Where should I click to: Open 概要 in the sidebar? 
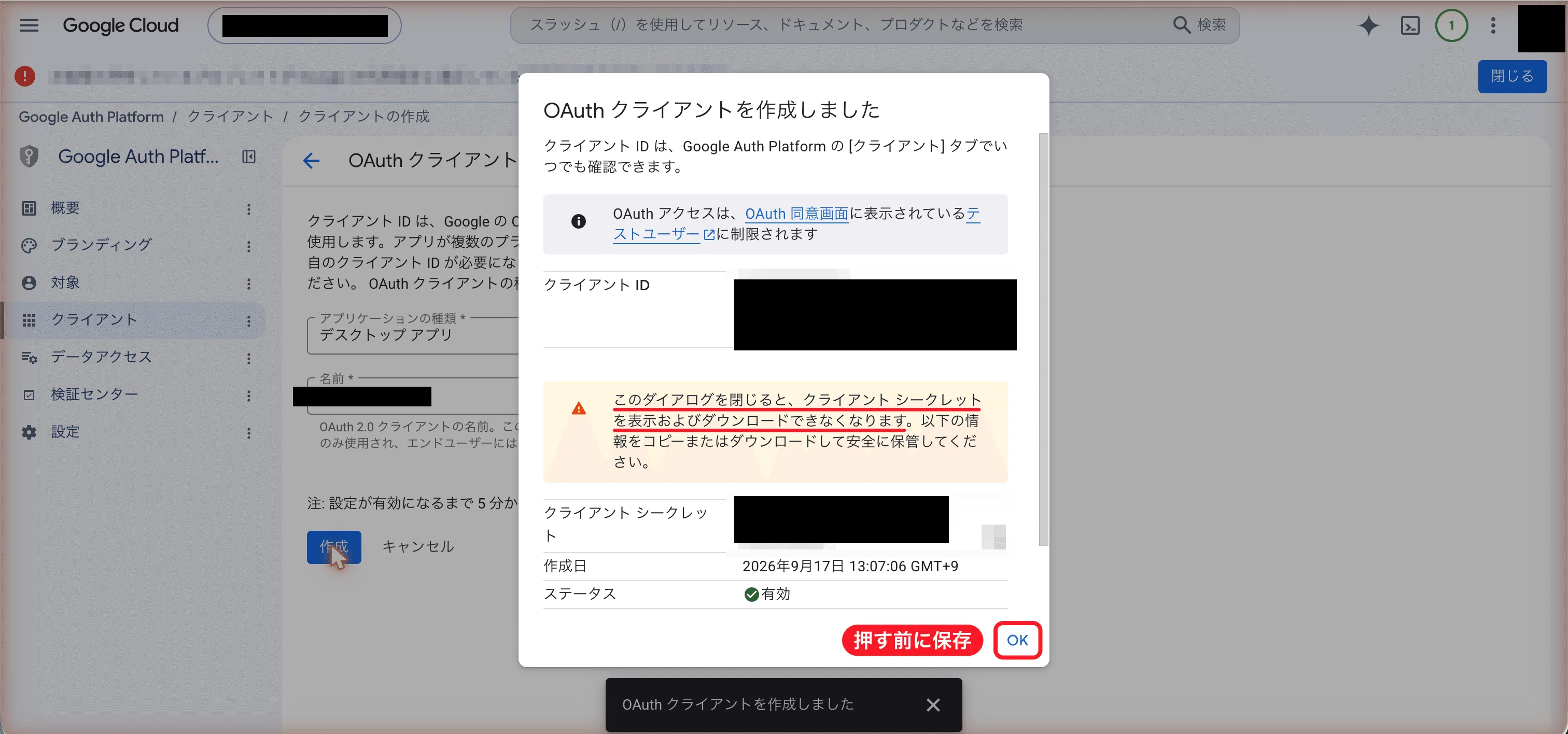(65, 208)
